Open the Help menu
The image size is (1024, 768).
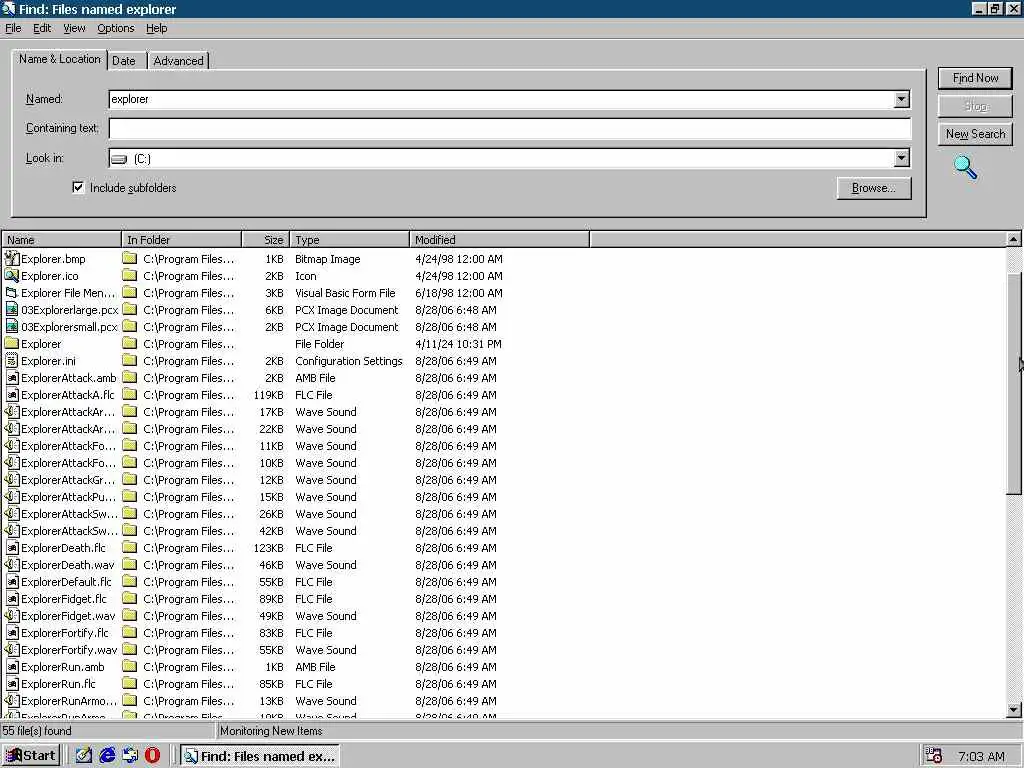[x=156, y=28]
